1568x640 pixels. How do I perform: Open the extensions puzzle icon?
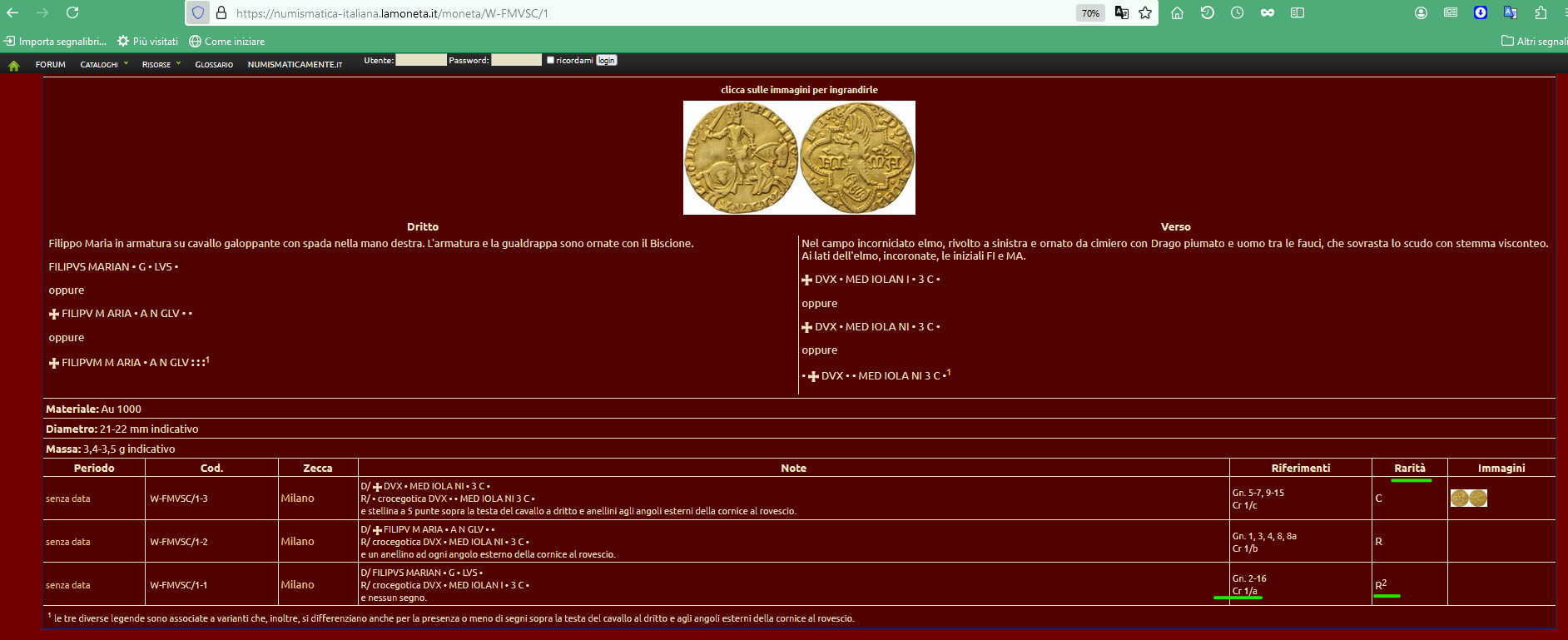click(1541, 12)
